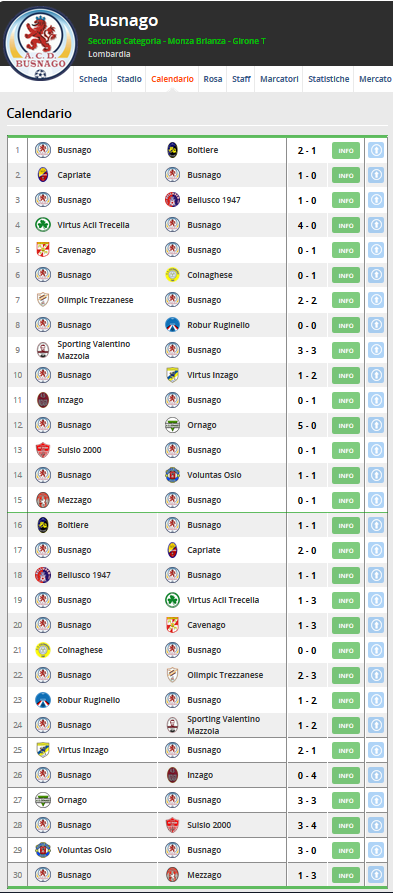Click the green Virtus Acli Trecella clover badge in matchday 4
Image resolution: width=393 pixels, height=893 pixels.
pyautogui.click(x=43, y=225)
